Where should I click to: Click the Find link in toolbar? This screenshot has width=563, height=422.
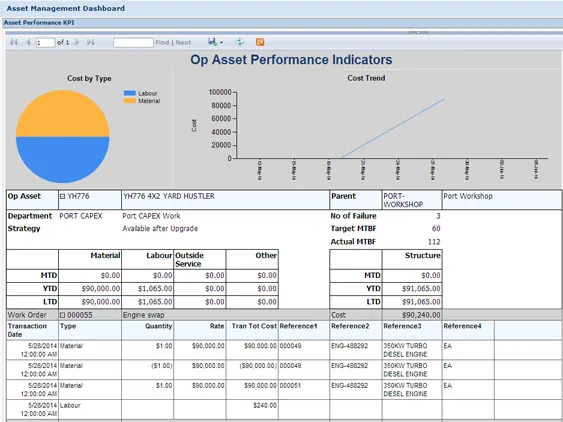click(162, 42)
